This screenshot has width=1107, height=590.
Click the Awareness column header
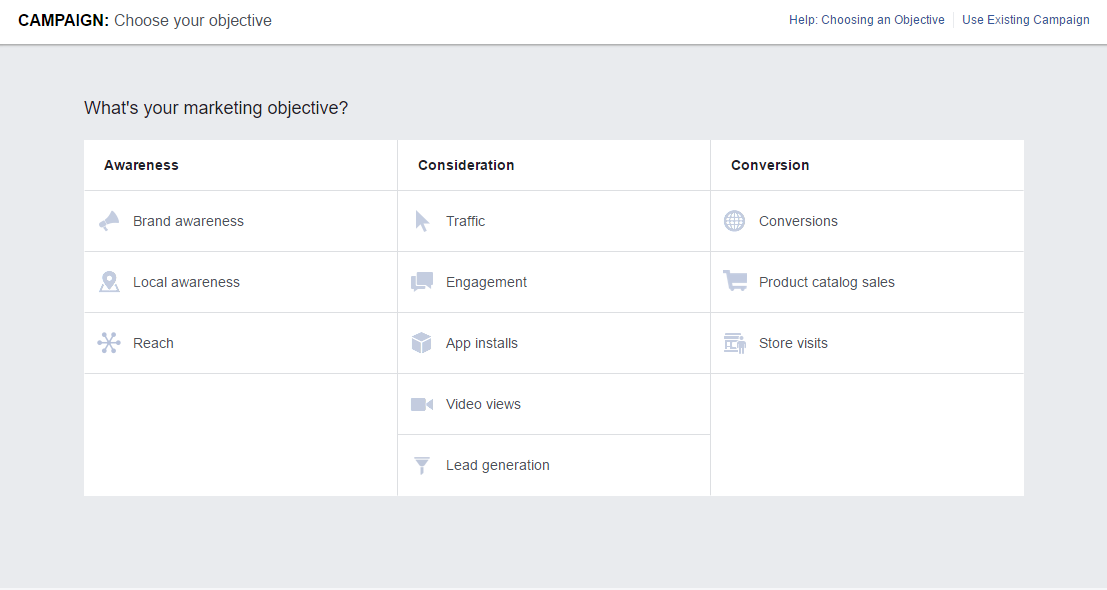pyautogui.click(x=141, y=165)
